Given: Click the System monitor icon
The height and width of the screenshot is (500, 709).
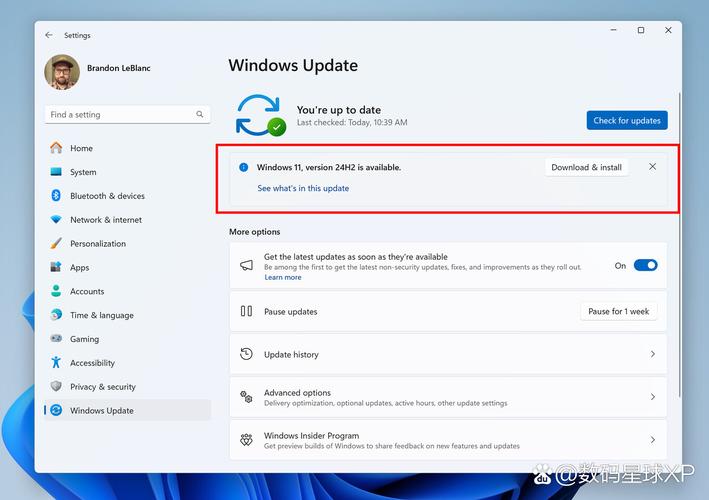Looking at the screenshot, I should pos(56,172).
